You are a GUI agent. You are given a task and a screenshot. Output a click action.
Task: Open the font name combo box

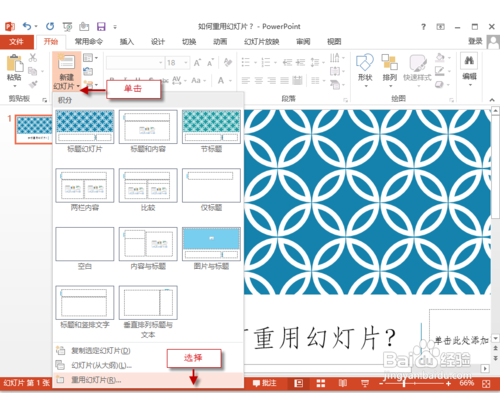coord(135,62)
